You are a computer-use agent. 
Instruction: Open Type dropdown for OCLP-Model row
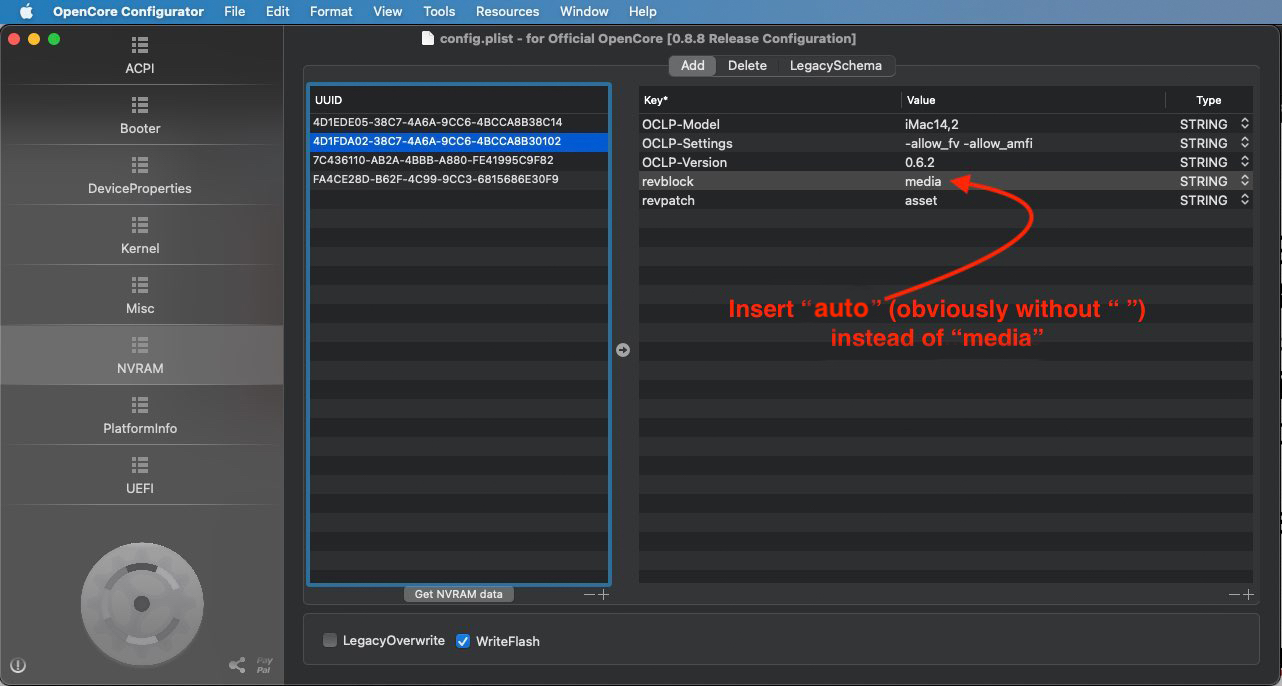(1245, 124)
